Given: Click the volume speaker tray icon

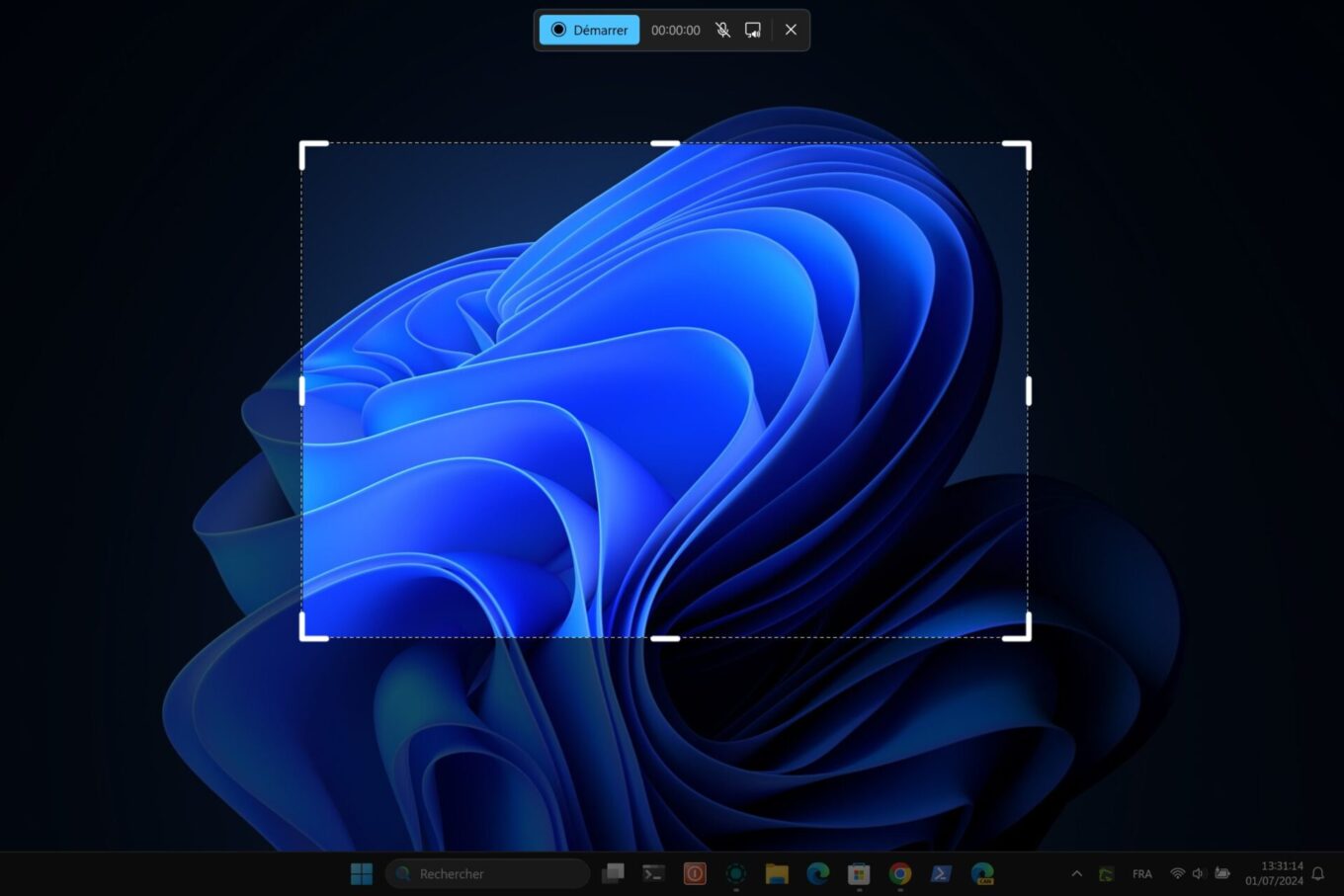Looking at the screenshot, I should (1199, 873).
